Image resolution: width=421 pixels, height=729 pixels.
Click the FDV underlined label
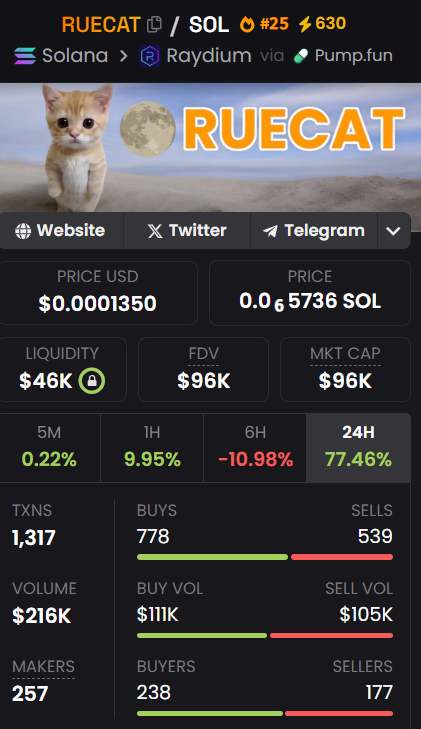[204, 354]
